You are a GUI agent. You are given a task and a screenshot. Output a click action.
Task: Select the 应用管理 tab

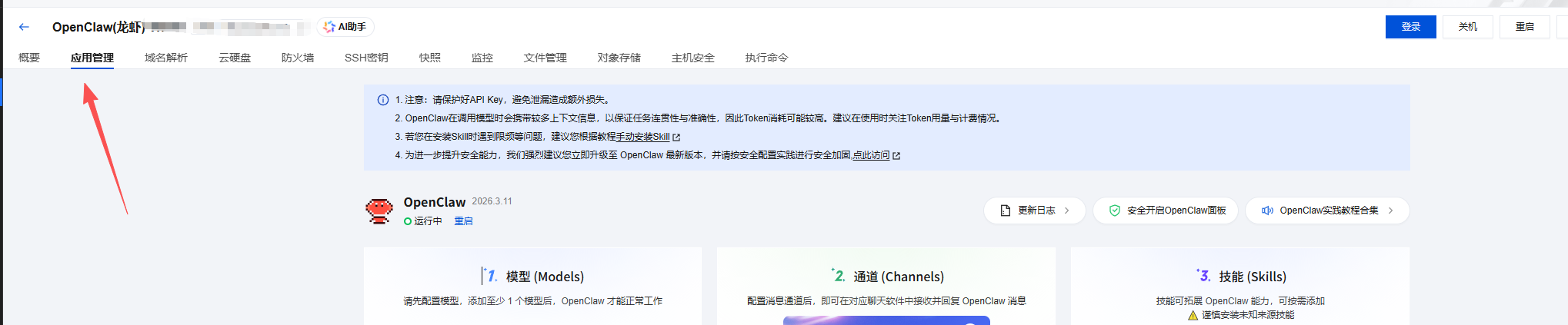tap(92, 58)
